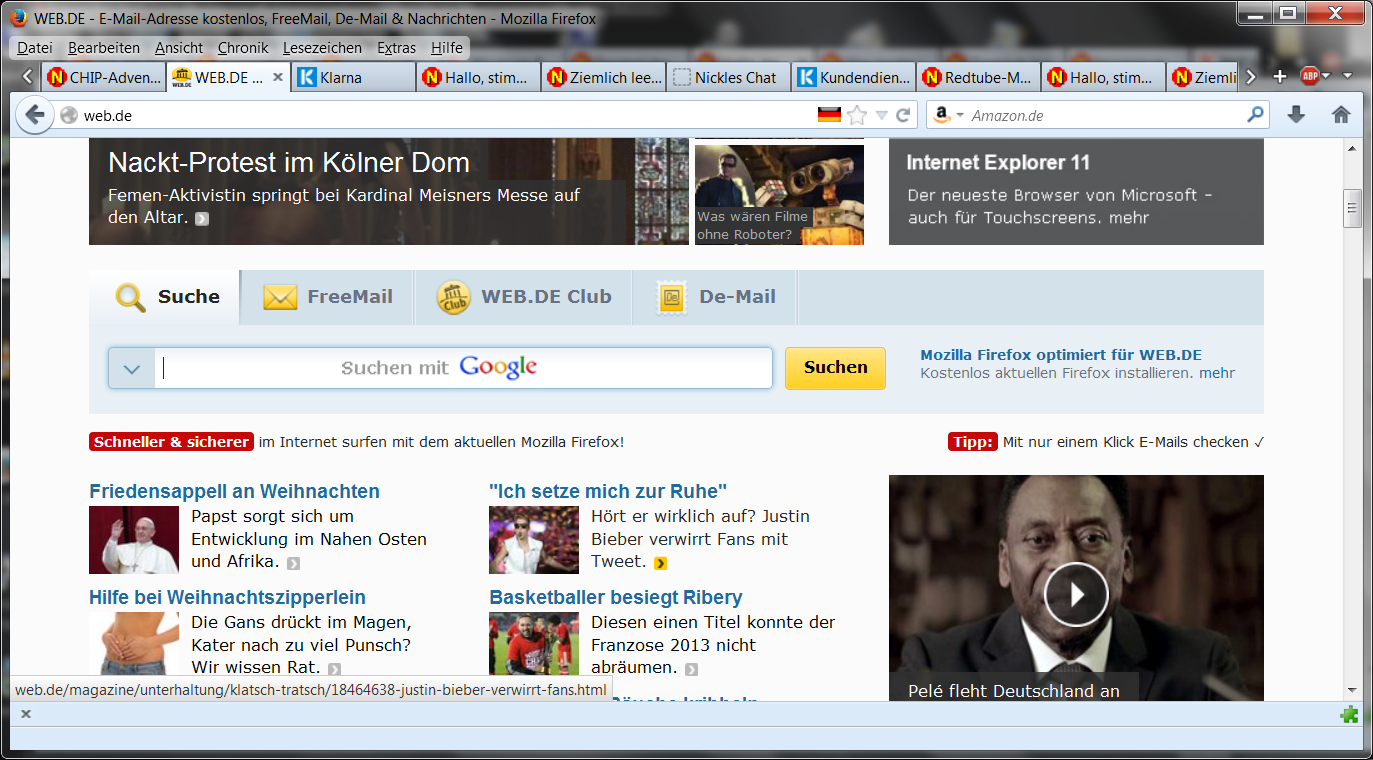
Task: Reload the page with refresh icon
Action: click(x=903, y=115)
